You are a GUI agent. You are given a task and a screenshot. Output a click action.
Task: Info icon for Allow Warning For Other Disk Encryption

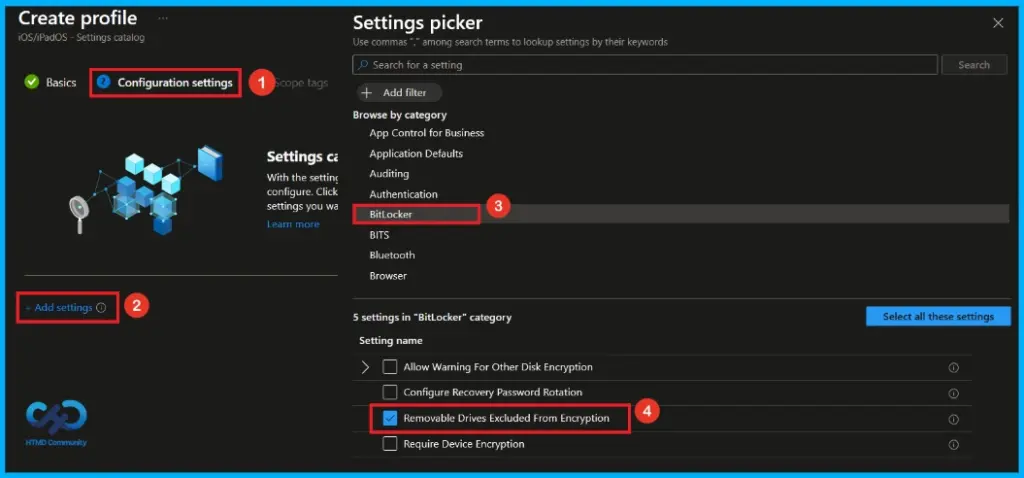[x=953, y=368]
